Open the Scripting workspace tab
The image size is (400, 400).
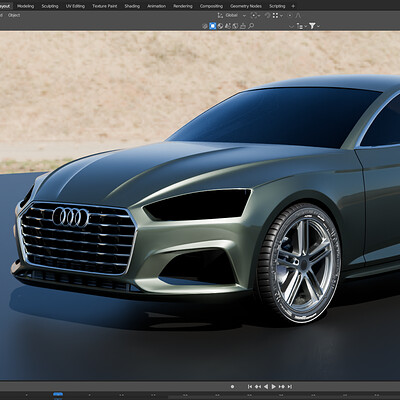click(277, 6)
